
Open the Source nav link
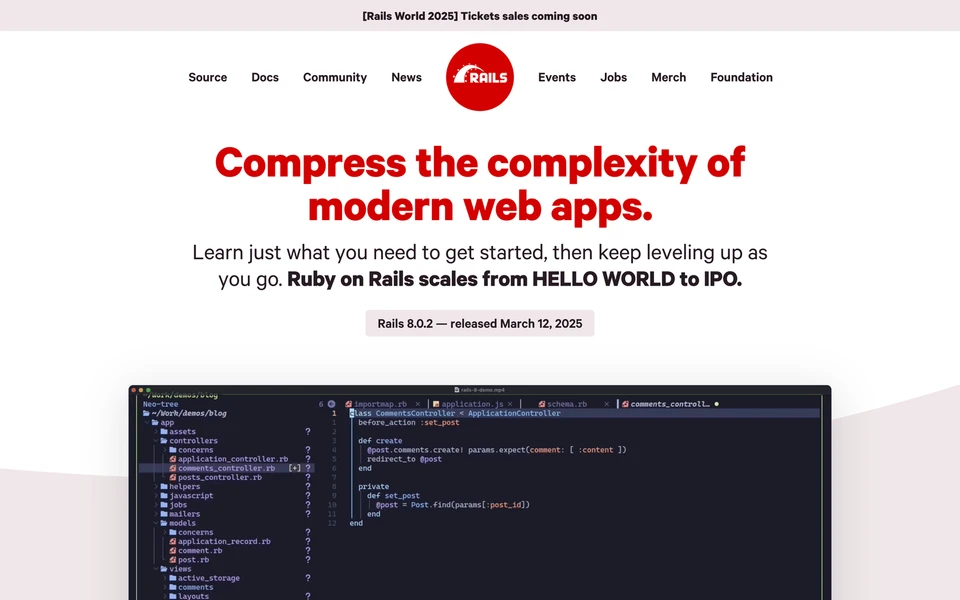(208, 77)
